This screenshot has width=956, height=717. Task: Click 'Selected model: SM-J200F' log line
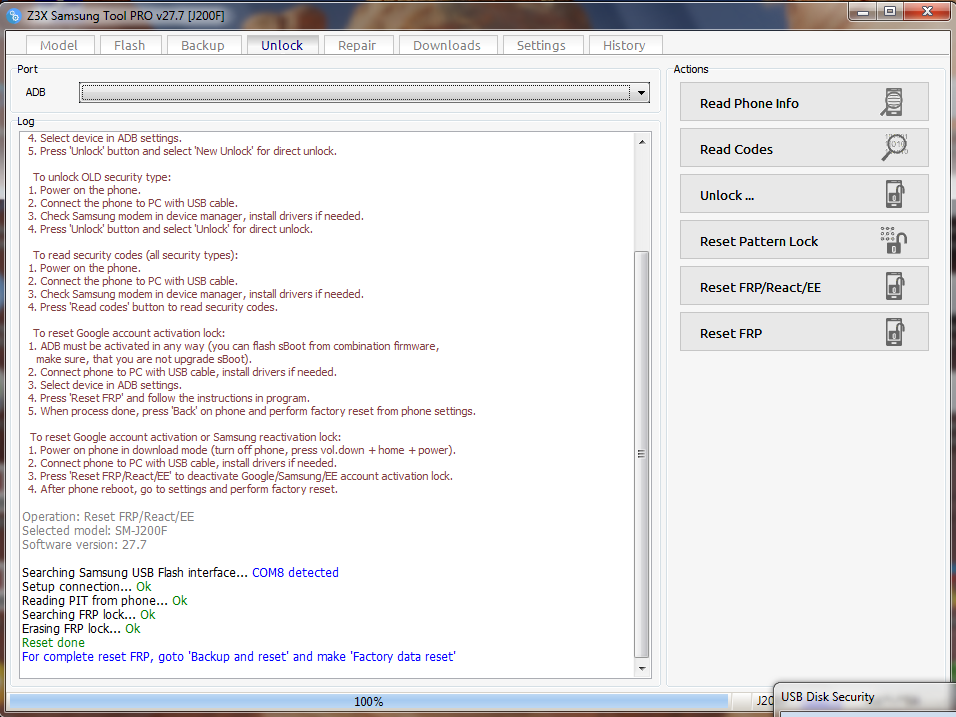coord(95,530)
